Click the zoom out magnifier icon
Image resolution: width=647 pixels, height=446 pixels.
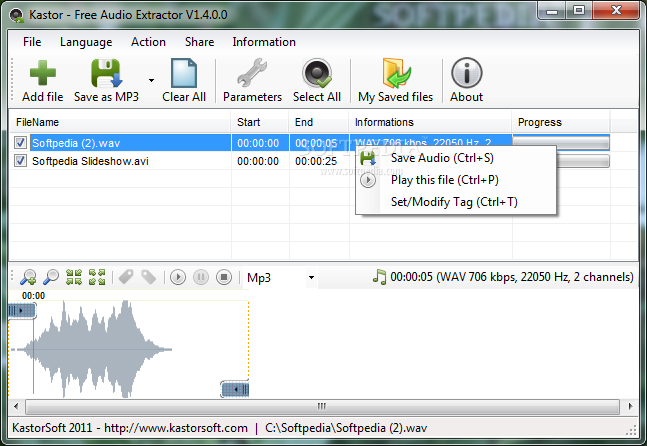51,277
